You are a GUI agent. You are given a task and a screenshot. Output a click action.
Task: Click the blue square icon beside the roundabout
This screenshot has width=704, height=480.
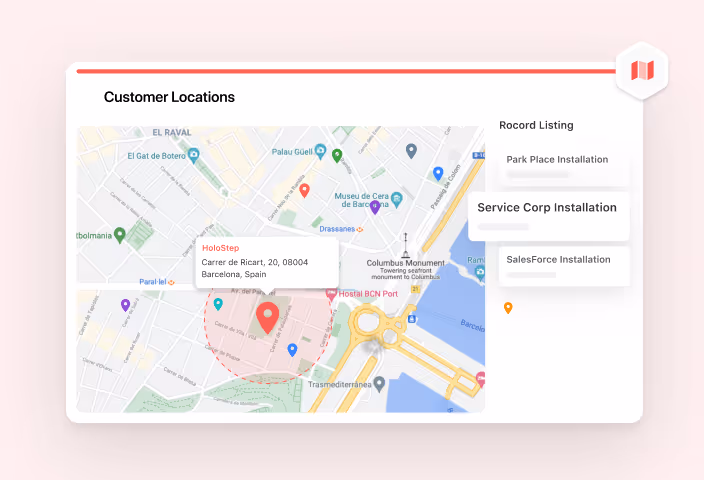coord(412,319)
